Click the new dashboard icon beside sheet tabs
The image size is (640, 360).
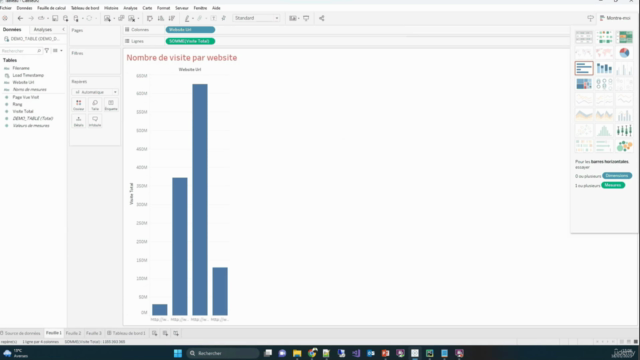(165, 333)
